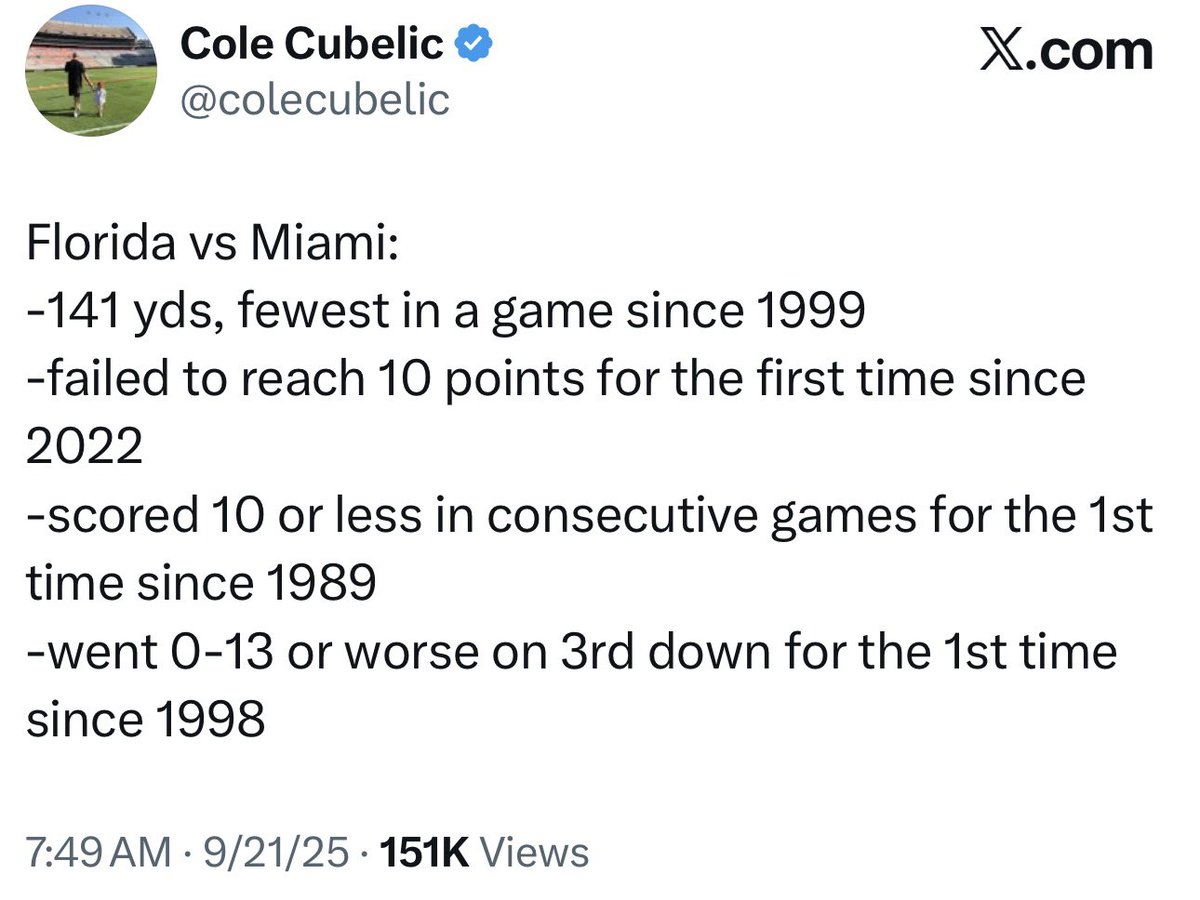Select the "time since 1989" text

point(201,584)
